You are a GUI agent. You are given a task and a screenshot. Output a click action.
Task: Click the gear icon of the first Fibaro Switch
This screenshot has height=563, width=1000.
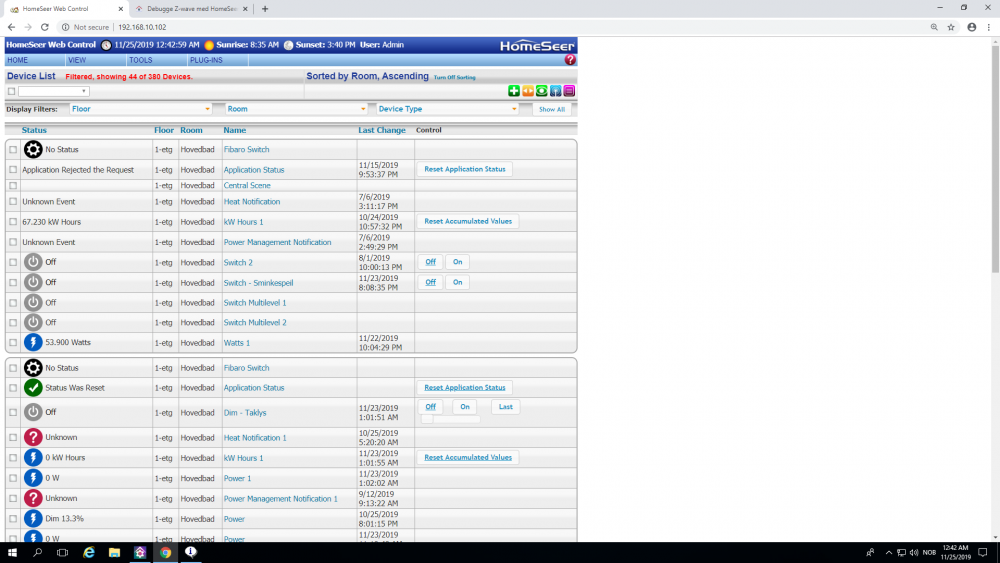tap(33, 149)
